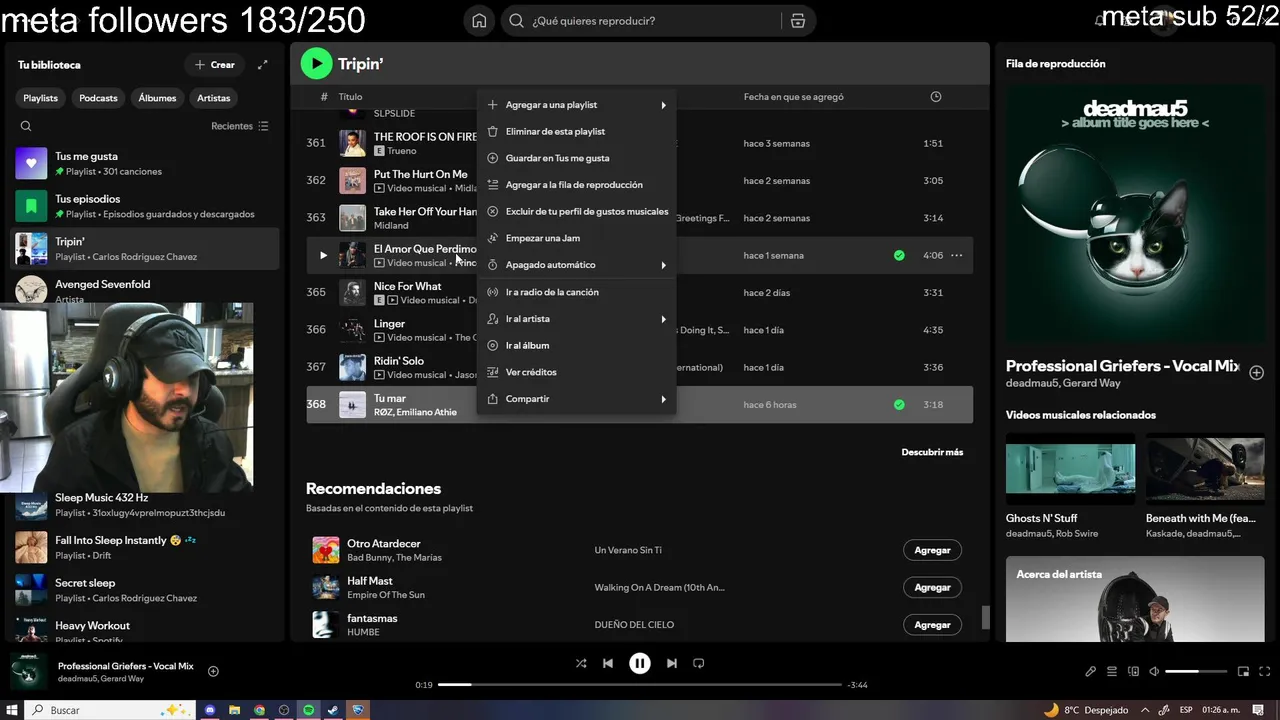Viewport: 1280px width, 720px height.
Task: Choose 'Agregar a la fila de reproducción'
Action: click(x=576, y=185)
